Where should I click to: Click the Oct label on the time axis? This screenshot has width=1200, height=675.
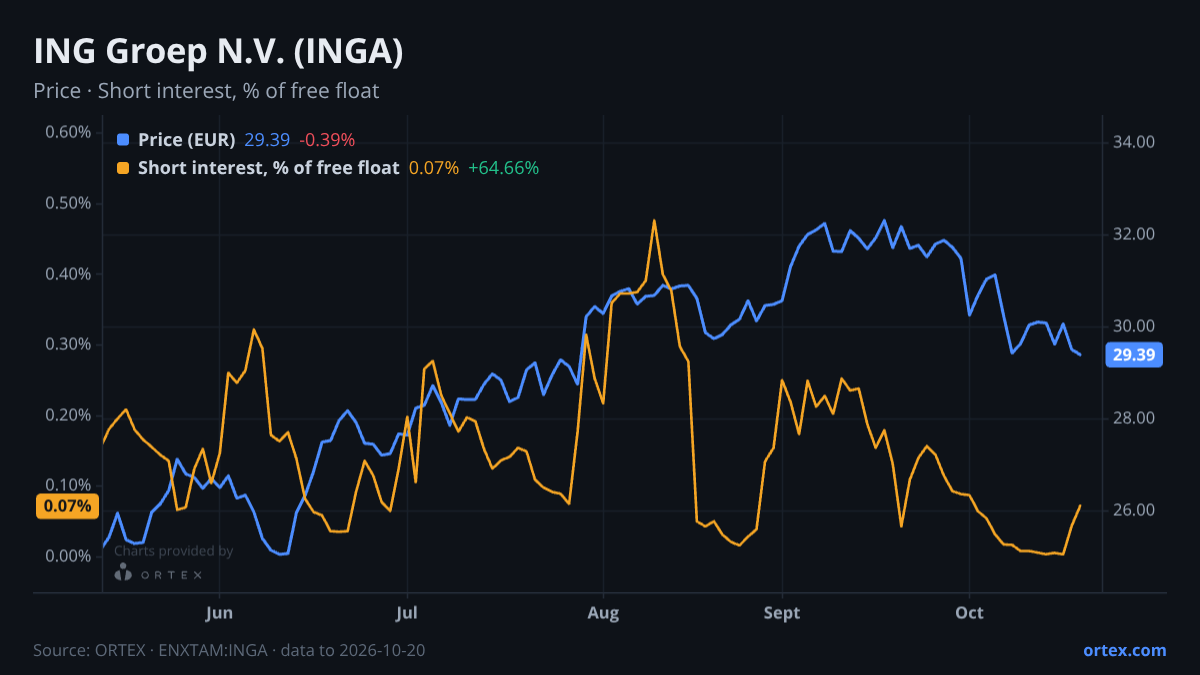coord(970,613)
